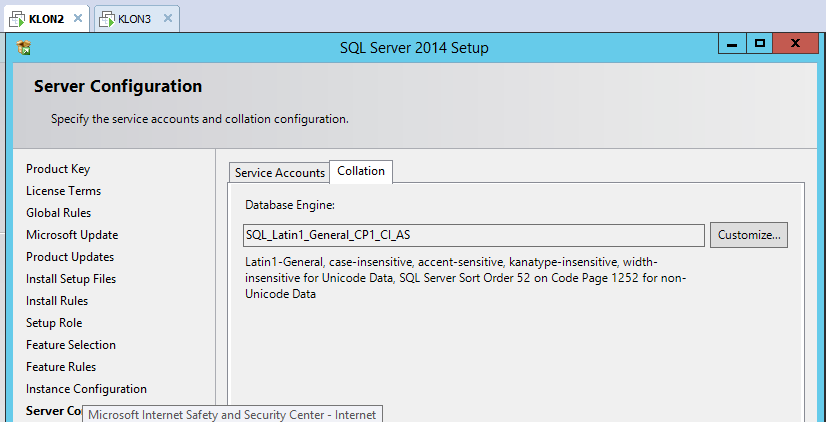Close the KLON3 tab

(x=167, y=18)
